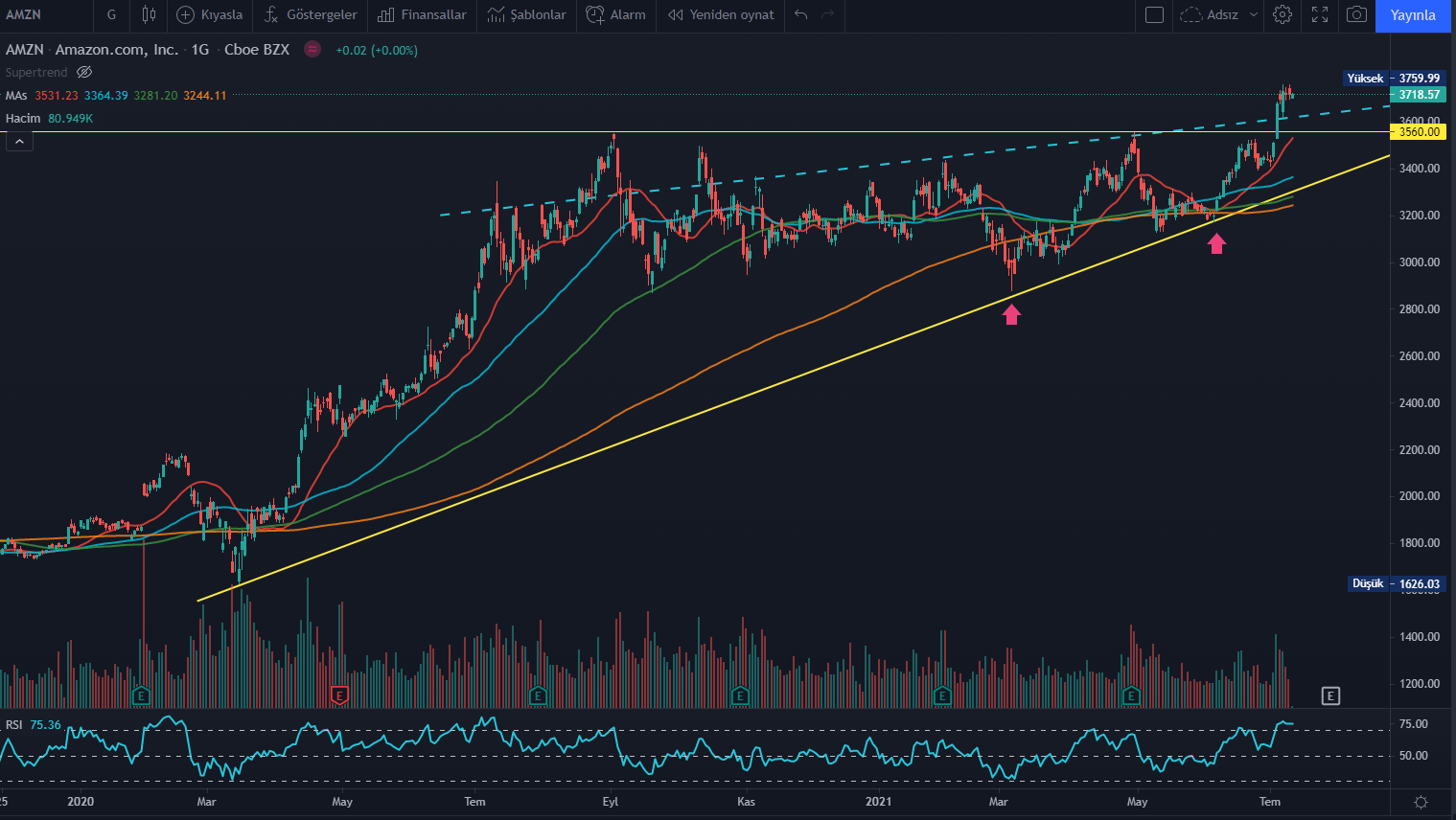
Task: Click the first pink up-arrow near Mar 2021
Action: (1012, 314)
